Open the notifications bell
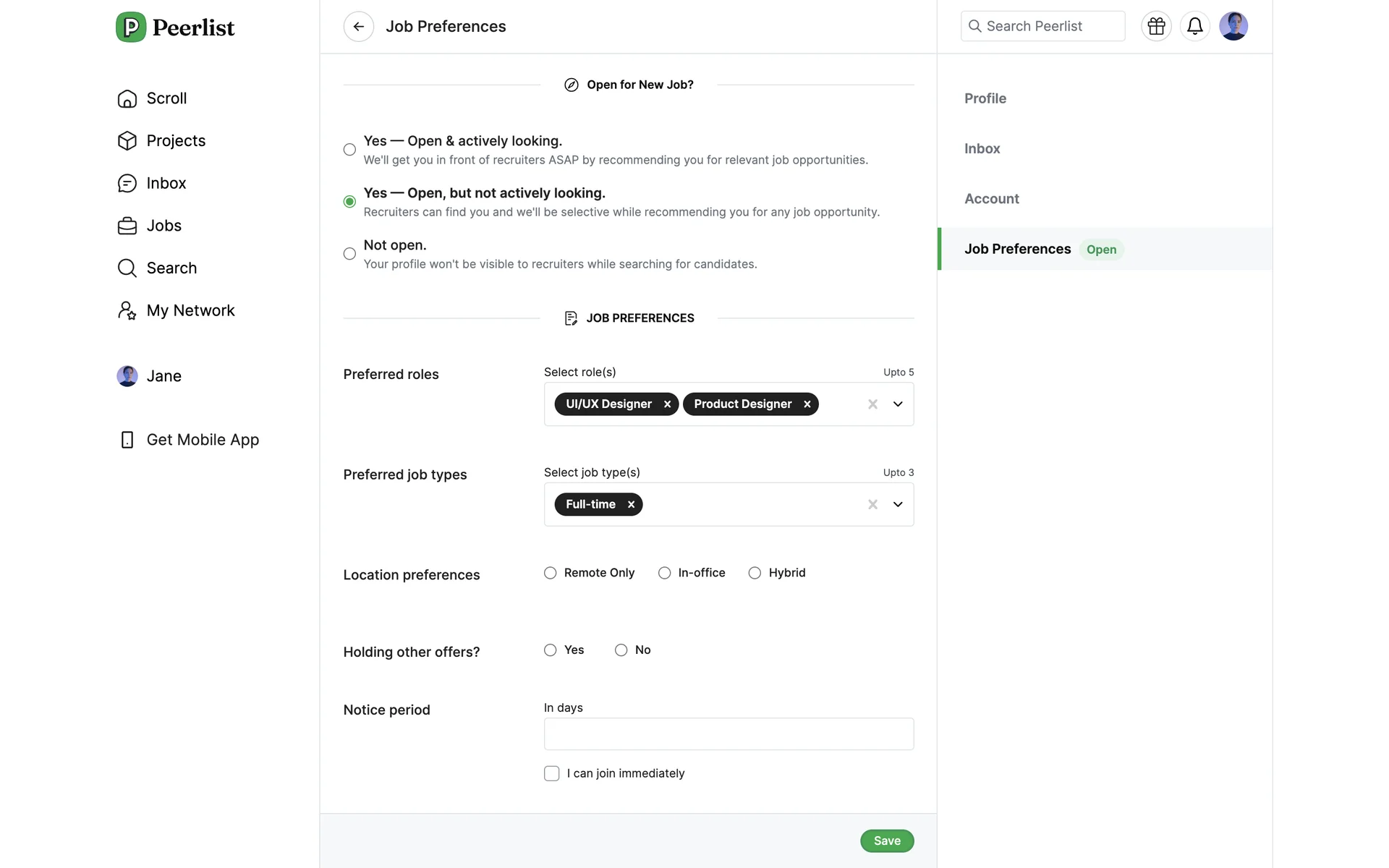Image resolution: width=1389 pixels, height=868 pixels. [1194, 27]
